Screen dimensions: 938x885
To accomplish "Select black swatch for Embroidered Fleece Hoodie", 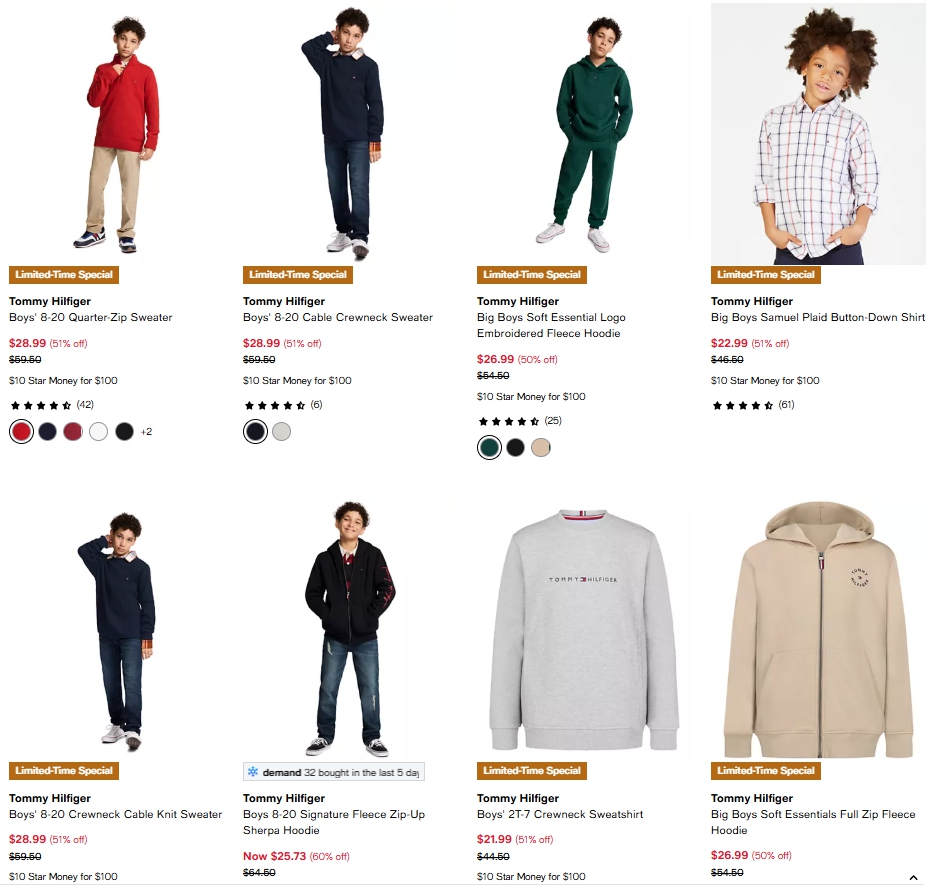I will click(515, 448).
